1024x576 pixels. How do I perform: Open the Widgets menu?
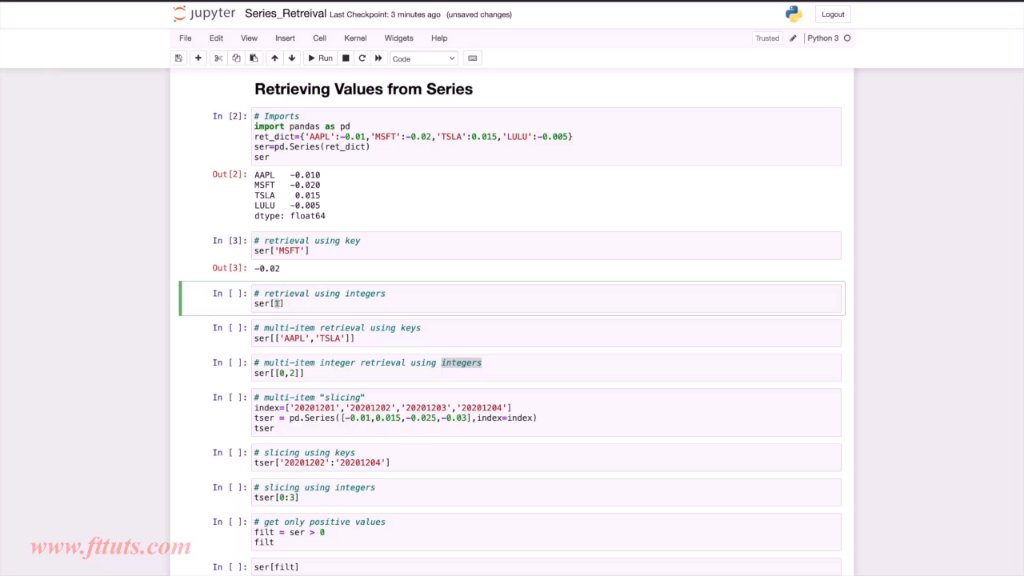pyautogui.click(x=398, y=38)
